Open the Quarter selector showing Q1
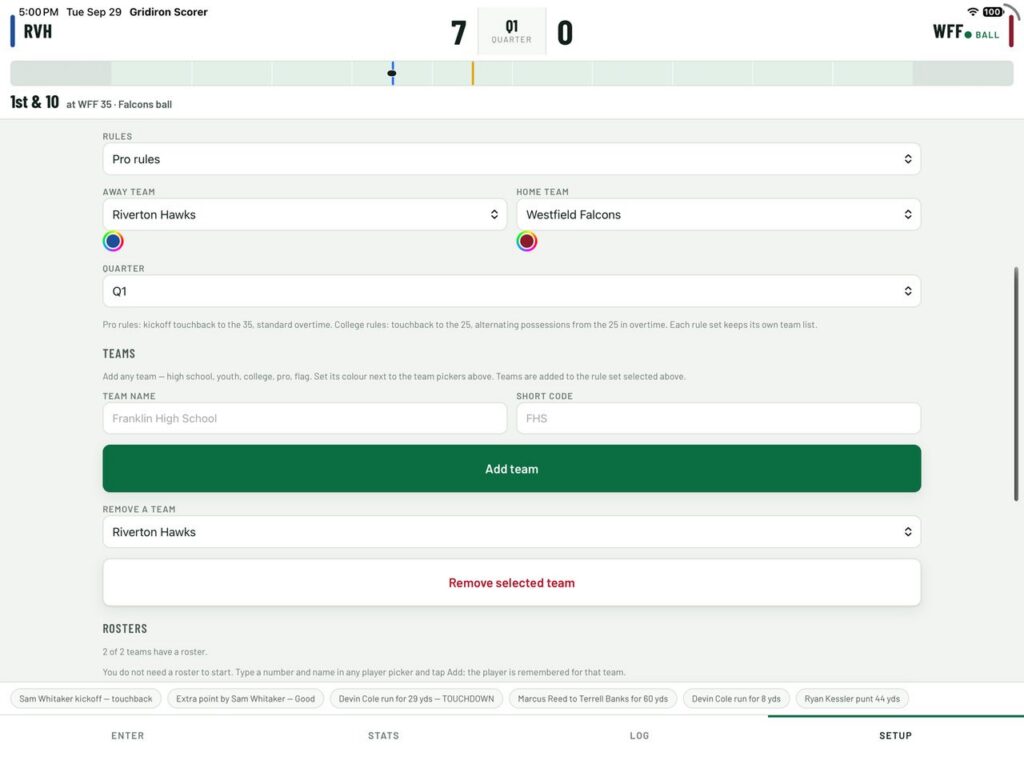Screen dimensions: 1024x768 [x=511, y=291]
